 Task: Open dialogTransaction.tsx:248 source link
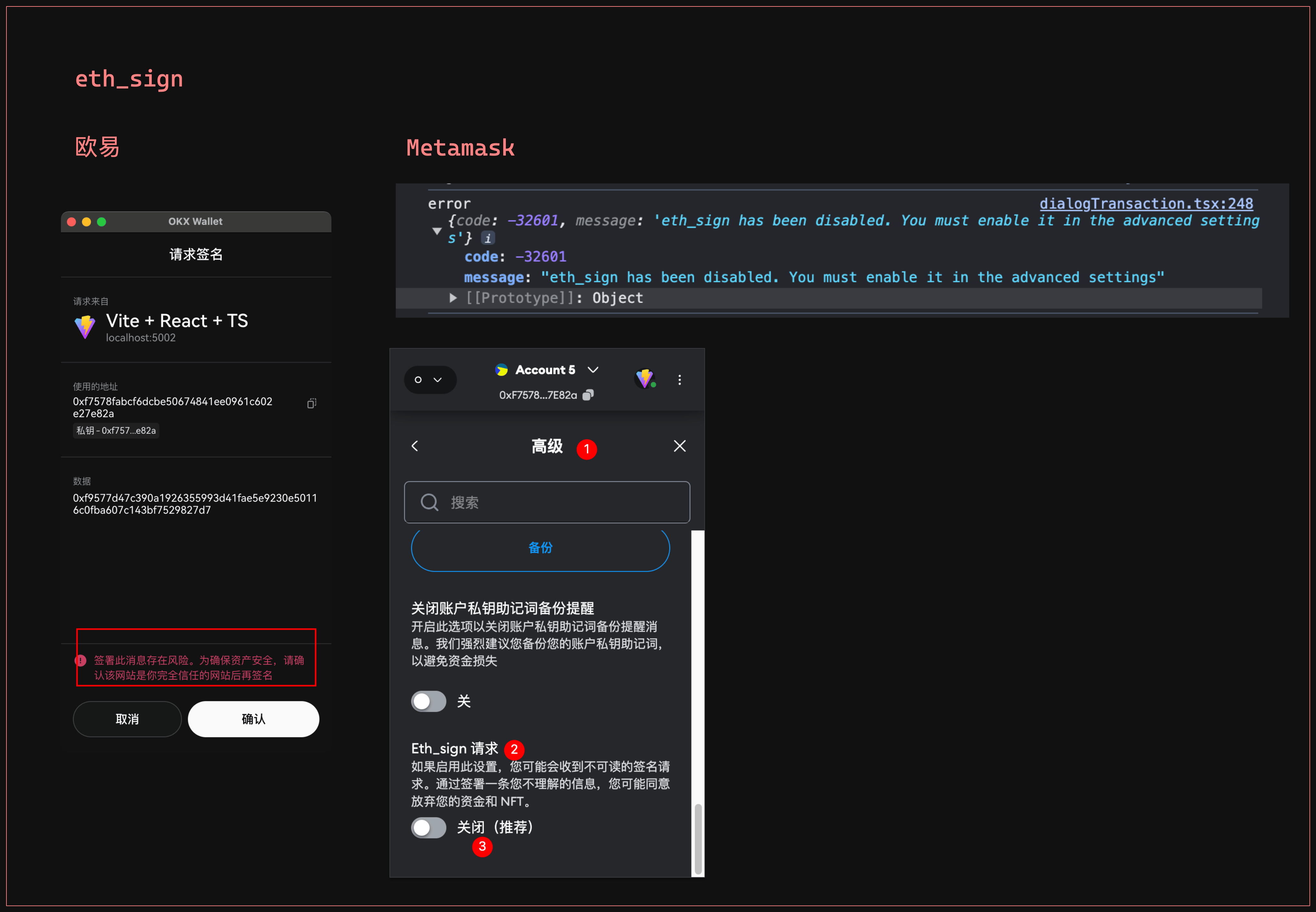(1146, 203)
